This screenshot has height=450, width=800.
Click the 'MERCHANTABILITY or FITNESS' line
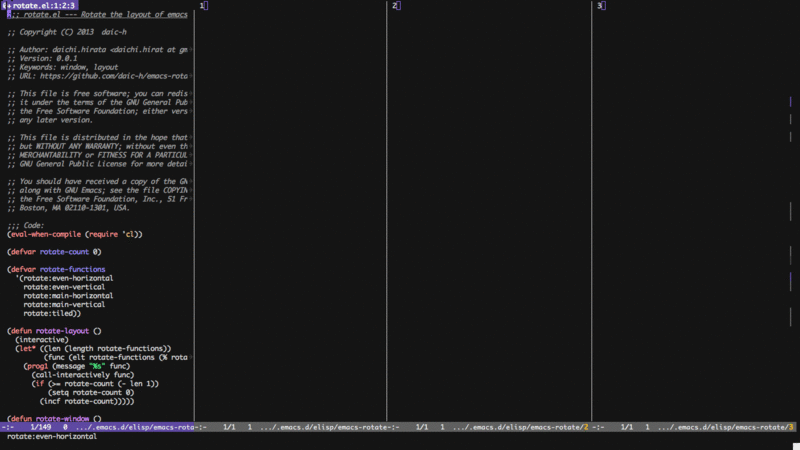point(97,155)
